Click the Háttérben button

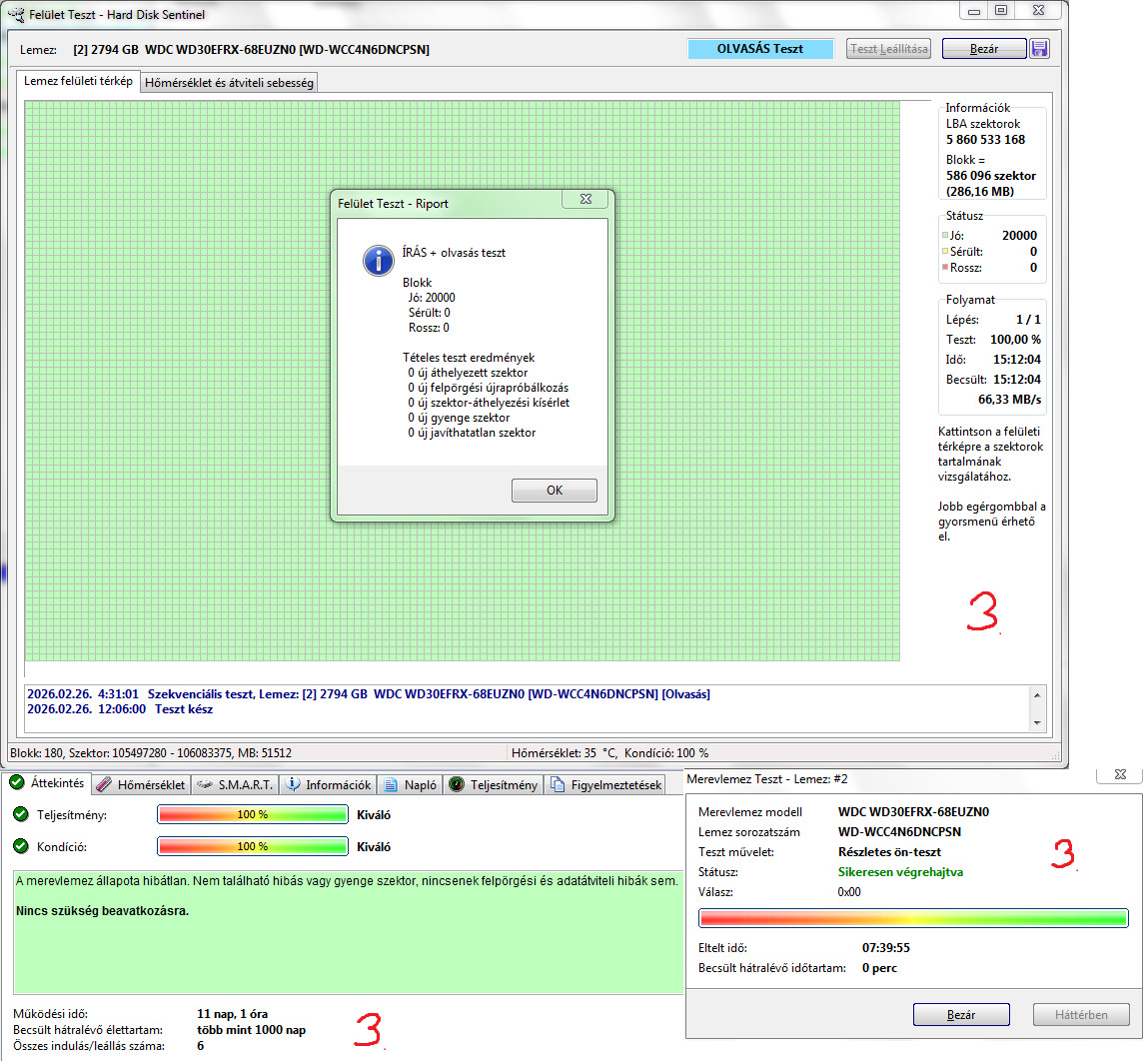[x=1081, y=1014]
